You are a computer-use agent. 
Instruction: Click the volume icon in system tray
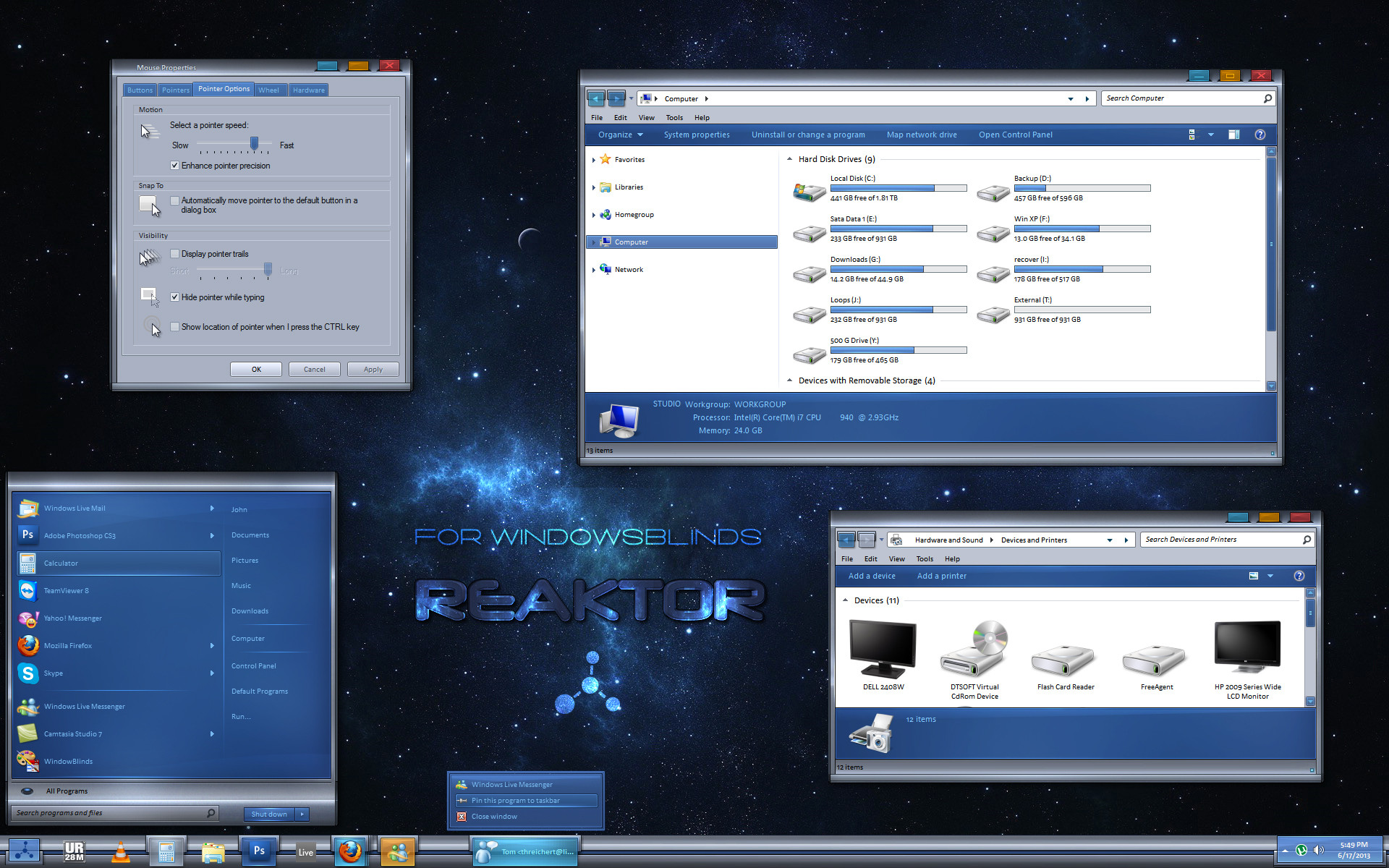pyautogui.click(x=1318, y=851)
